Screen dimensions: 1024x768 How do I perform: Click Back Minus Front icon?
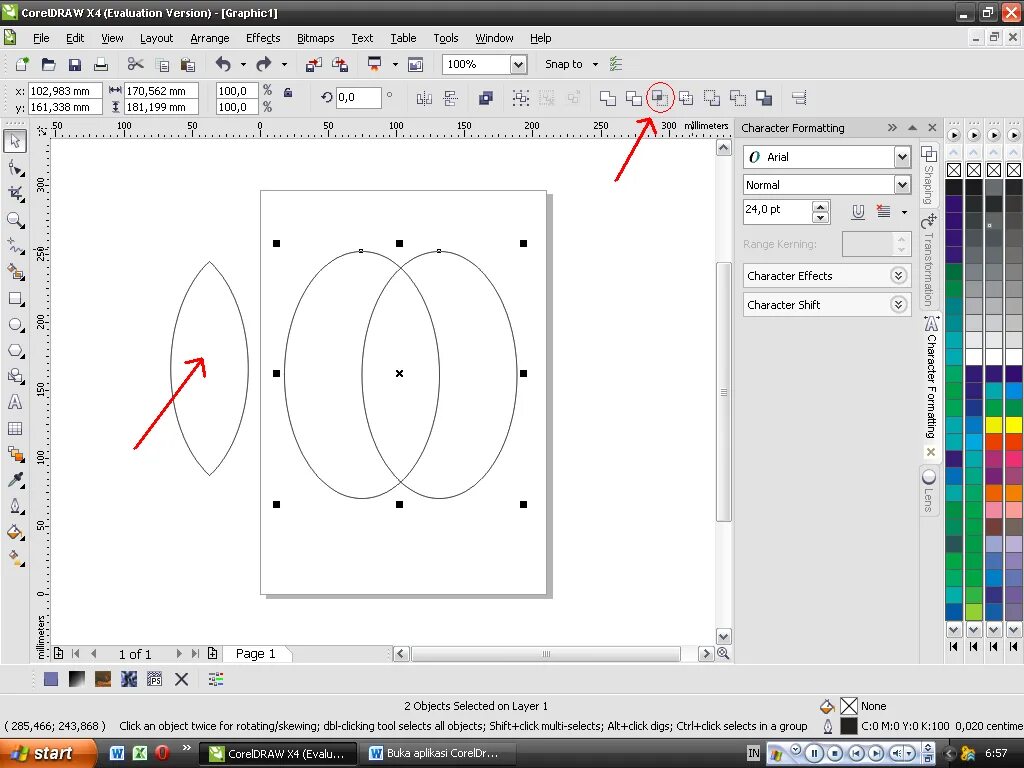coord(738,98)
